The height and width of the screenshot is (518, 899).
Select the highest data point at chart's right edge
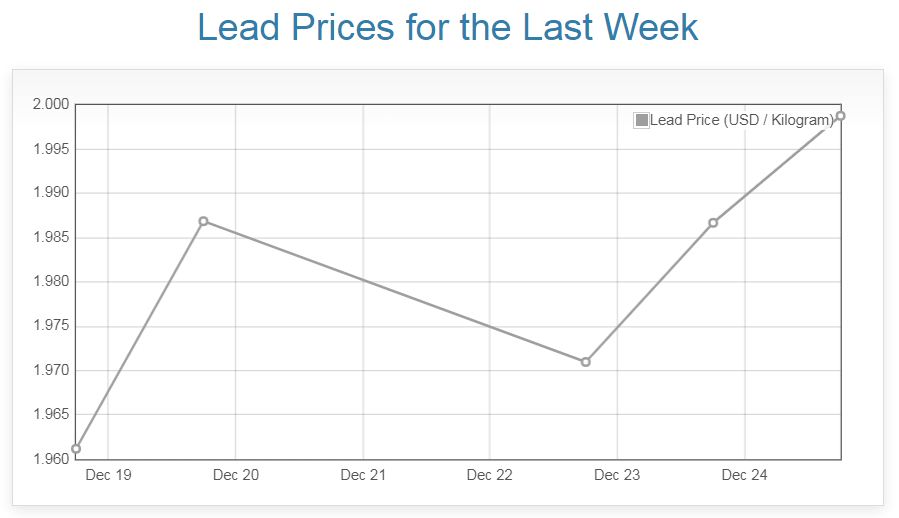840,116
